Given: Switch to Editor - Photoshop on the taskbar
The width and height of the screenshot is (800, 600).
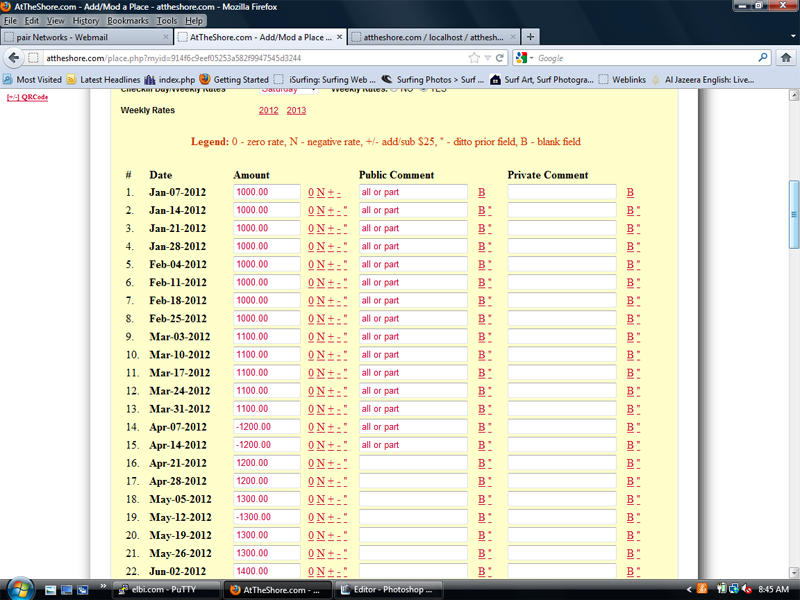Looking at the screenshot, I should tap(388, 590).
